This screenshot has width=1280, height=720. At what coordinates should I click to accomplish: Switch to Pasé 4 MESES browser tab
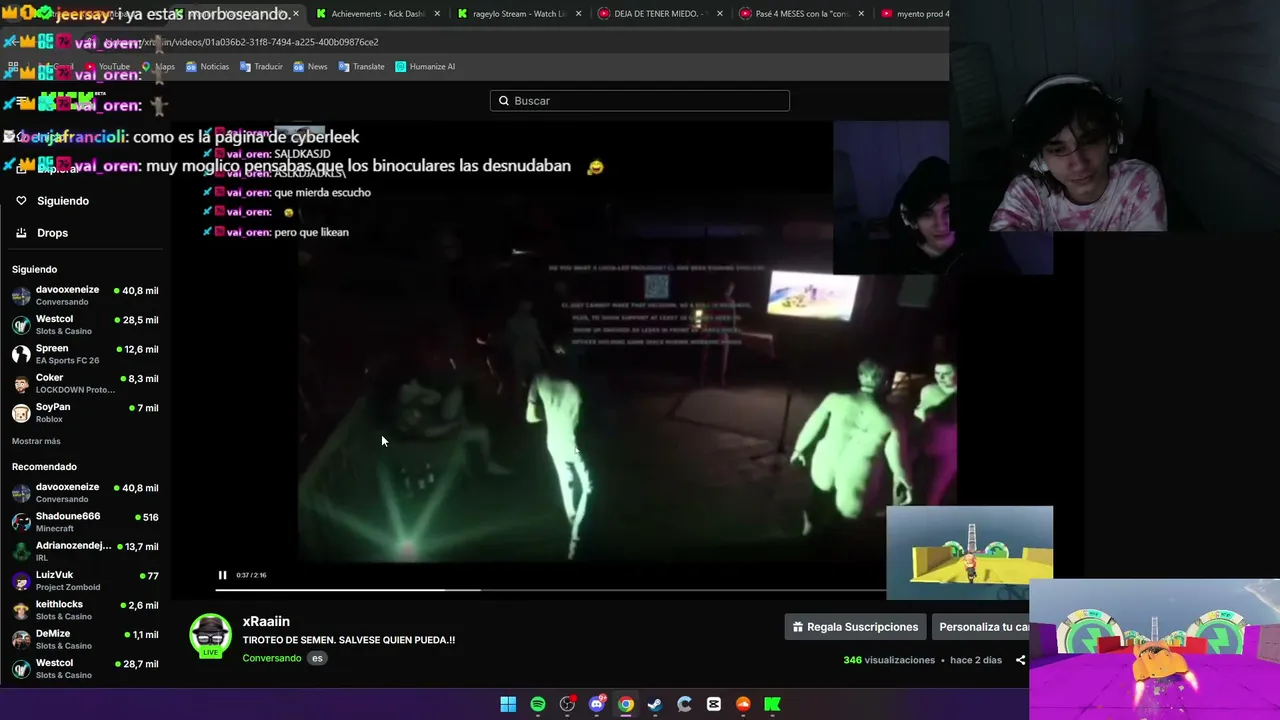[x=802, y=14]
